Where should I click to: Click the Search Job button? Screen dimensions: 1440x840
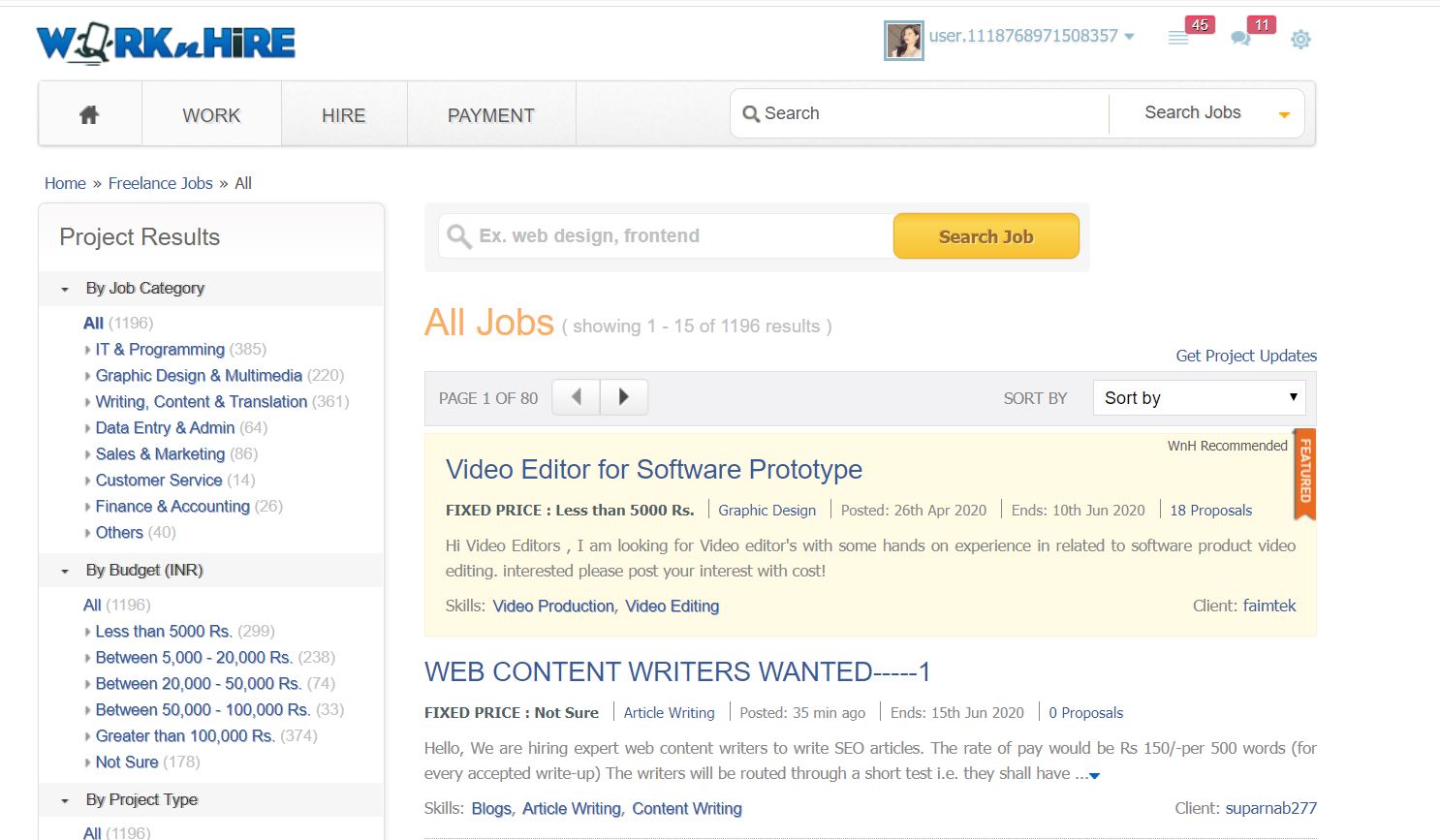[986, 235]
